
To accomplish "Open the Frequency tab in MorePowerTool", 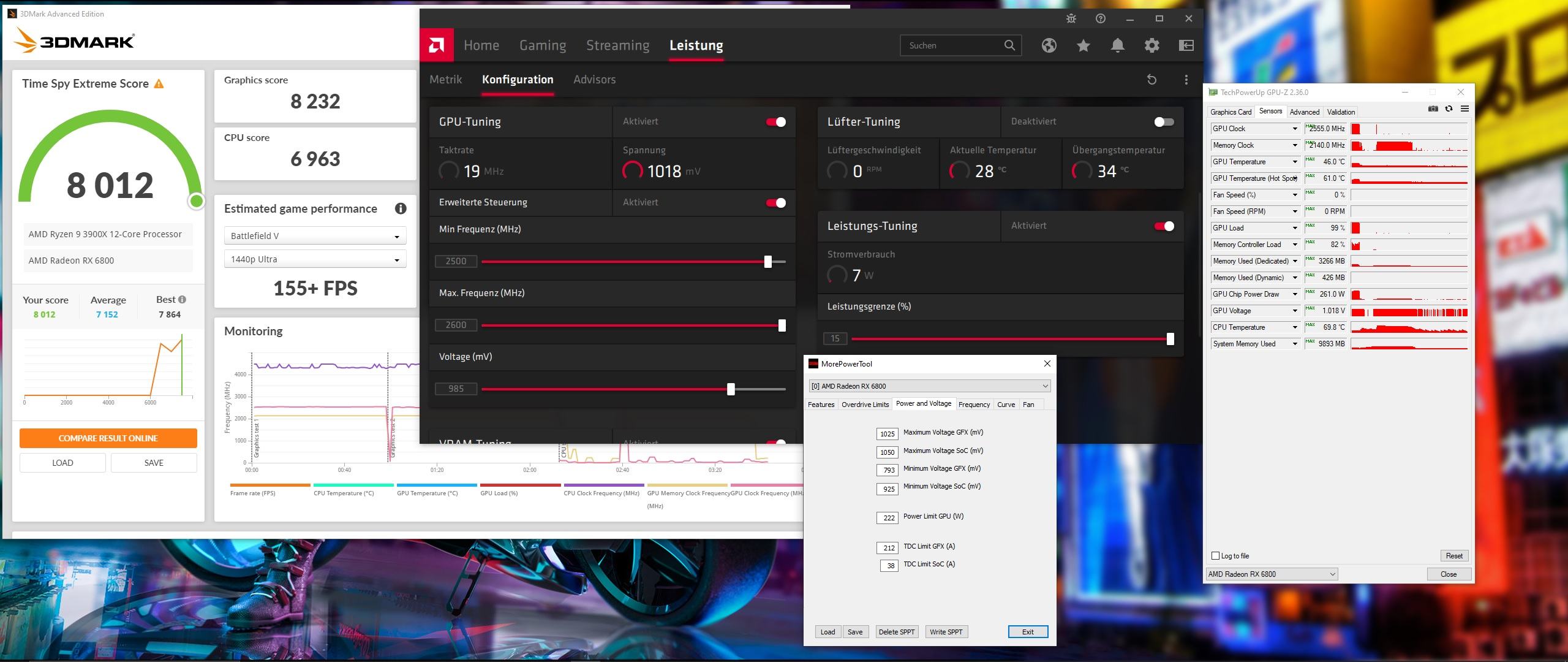I will (974, 405).
